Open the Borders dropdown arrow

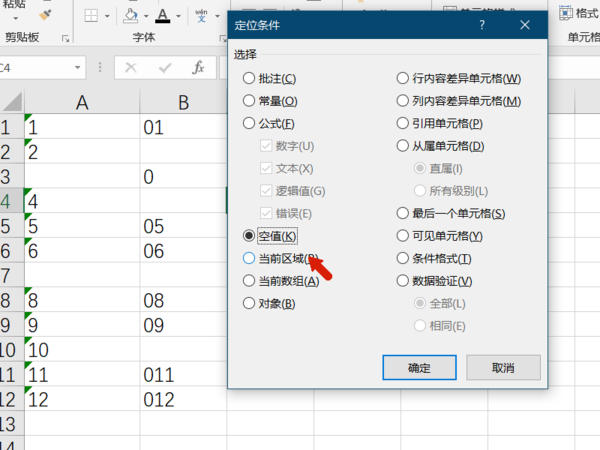click(107, 16)
